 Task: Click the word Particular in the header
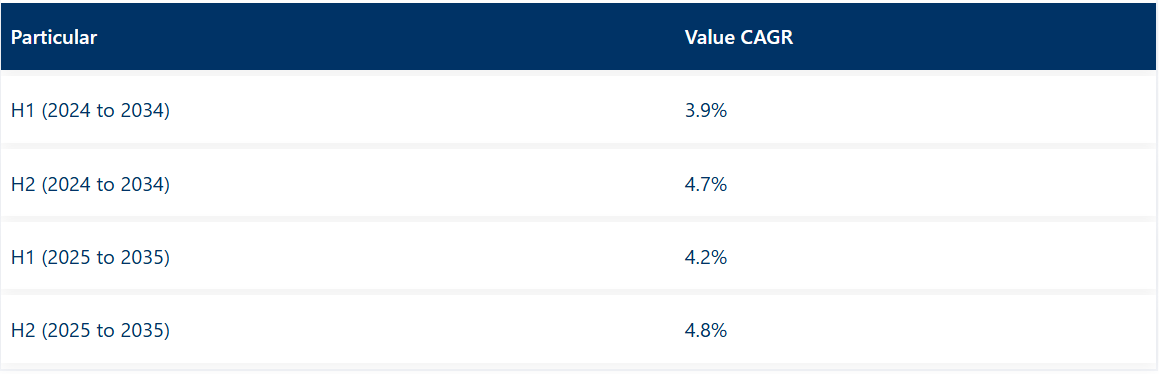[x=54, y=38]
